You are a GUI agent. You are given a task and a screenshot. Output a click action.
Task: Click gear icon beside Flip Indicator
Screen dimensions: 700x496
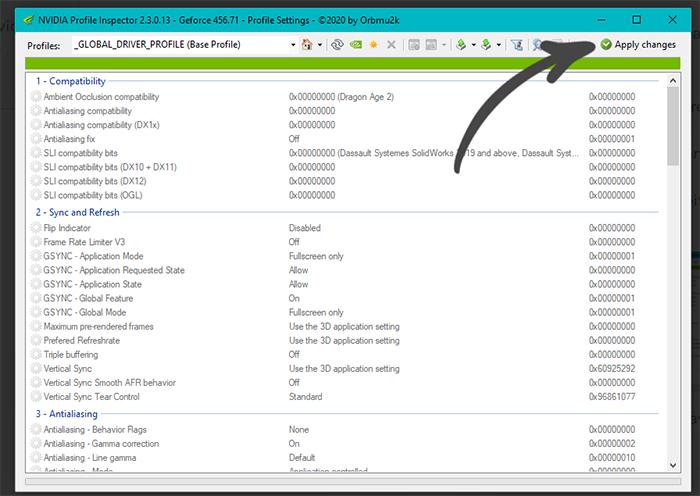point(36,228)
